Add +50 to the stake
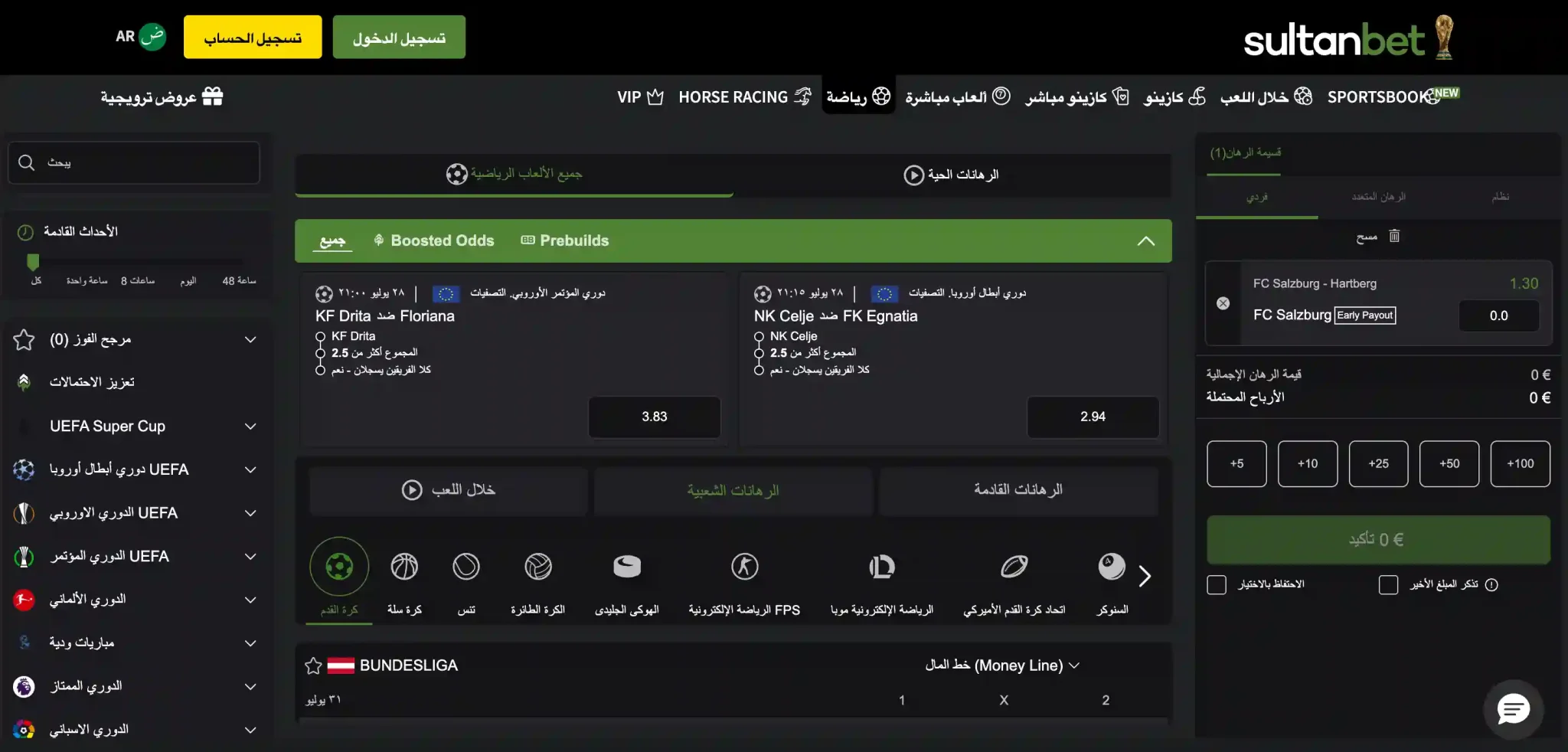The width and height of the screenshot is (1568, 752). pyautogui.click(x=1449, y=463)
